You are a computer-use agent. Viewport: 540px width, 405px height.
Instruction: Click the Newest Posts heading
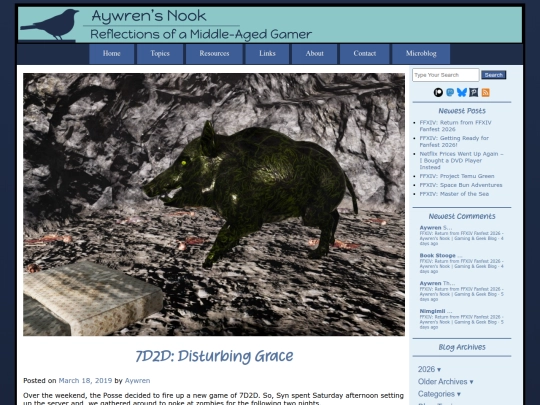pos(462,111)
